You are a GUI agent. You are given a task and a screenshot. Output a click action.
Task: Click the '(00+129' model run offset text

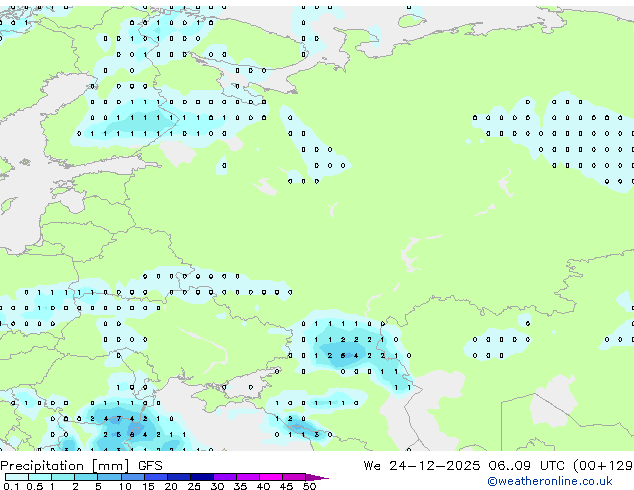(x=603, y=466)
